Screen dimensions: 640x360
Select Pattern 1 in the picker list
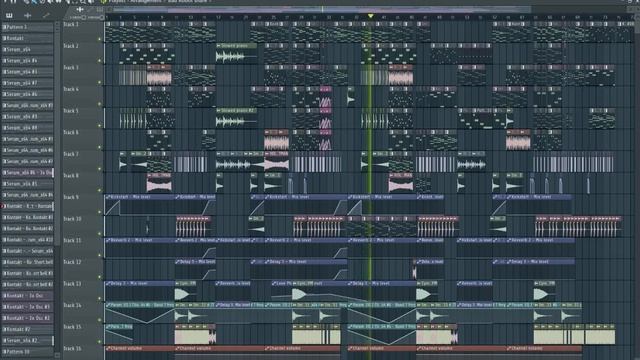click(27, 27)
